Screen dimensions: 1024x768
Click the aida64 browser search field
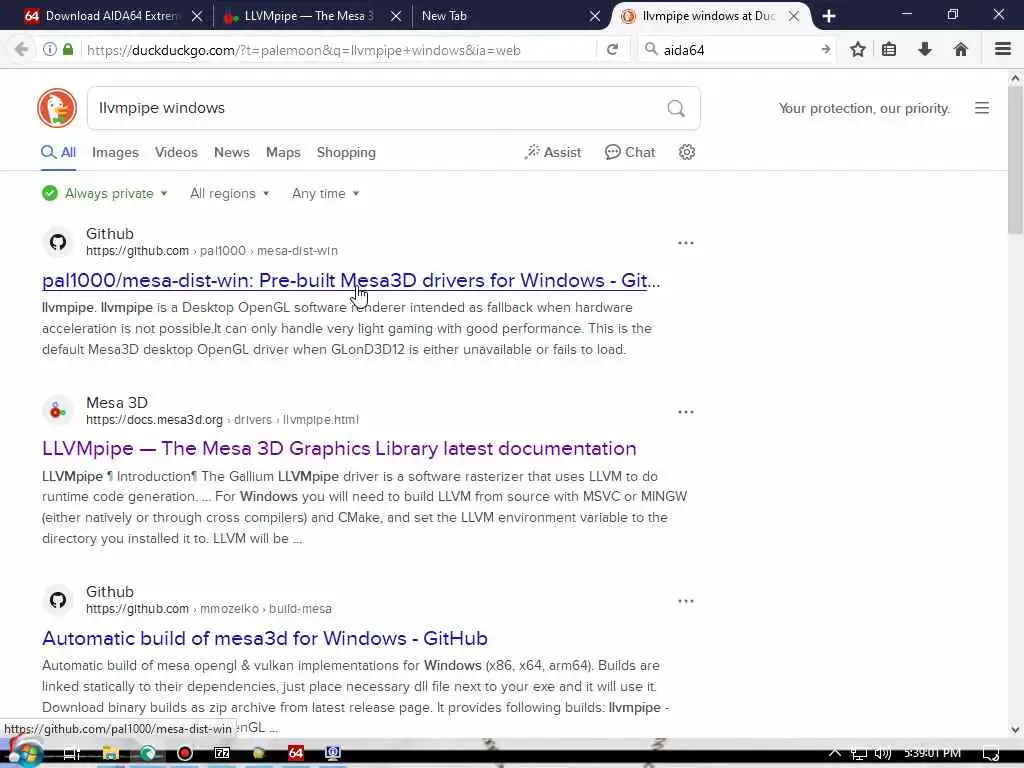738,50
